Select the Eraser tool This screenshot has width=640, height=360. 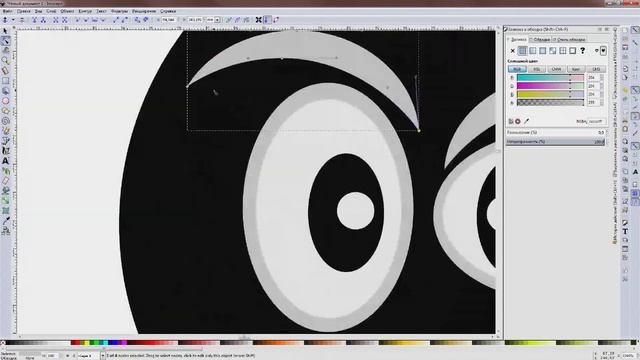coord(5,181)
